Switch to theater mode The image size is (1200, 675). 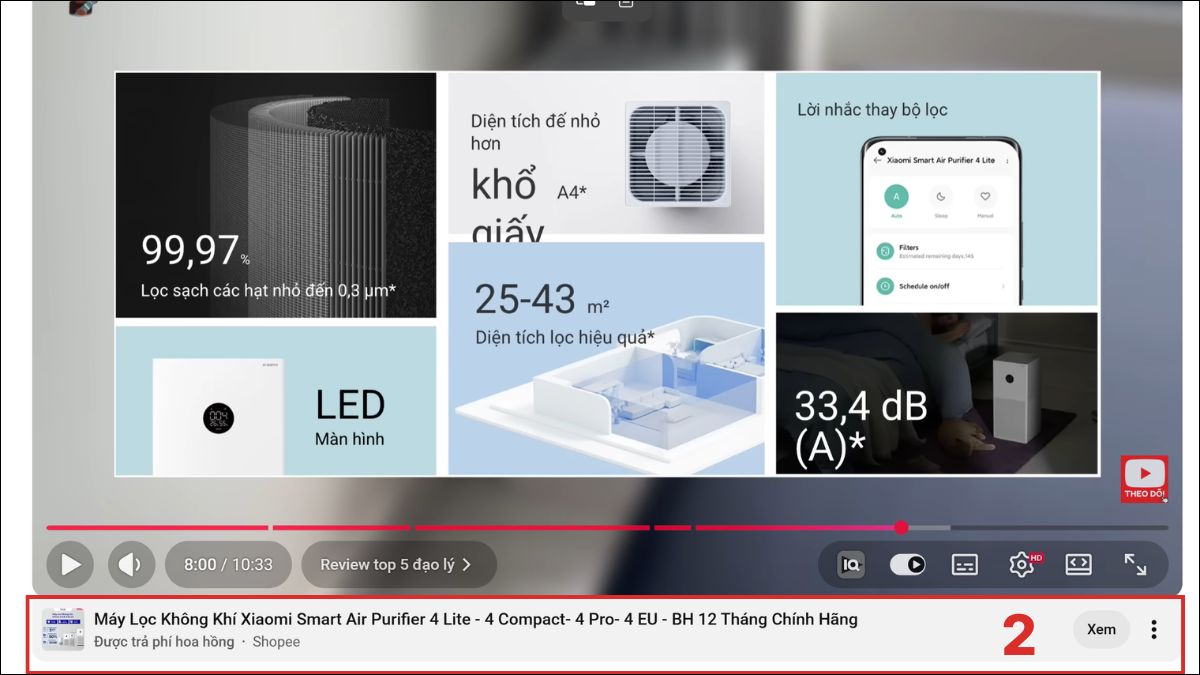pyautogui.click(x=1078, y=565)
